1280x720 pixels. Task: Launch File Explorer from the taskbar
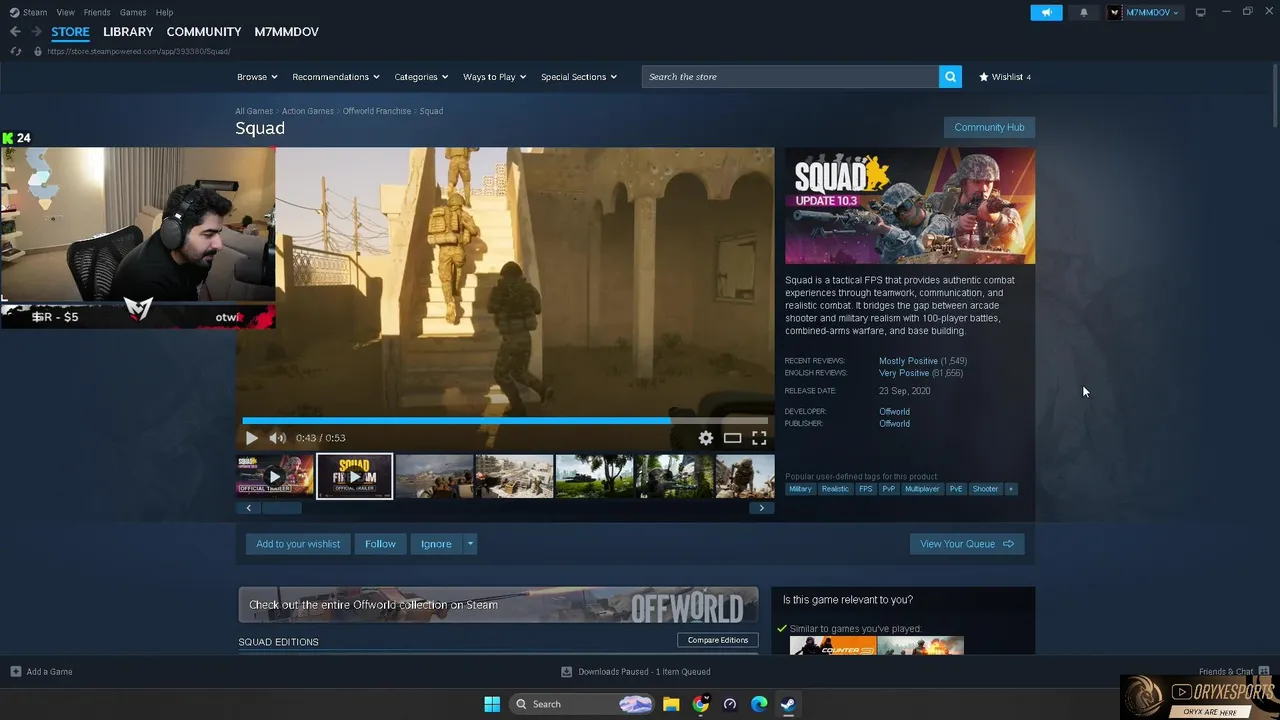pos(671,704)
